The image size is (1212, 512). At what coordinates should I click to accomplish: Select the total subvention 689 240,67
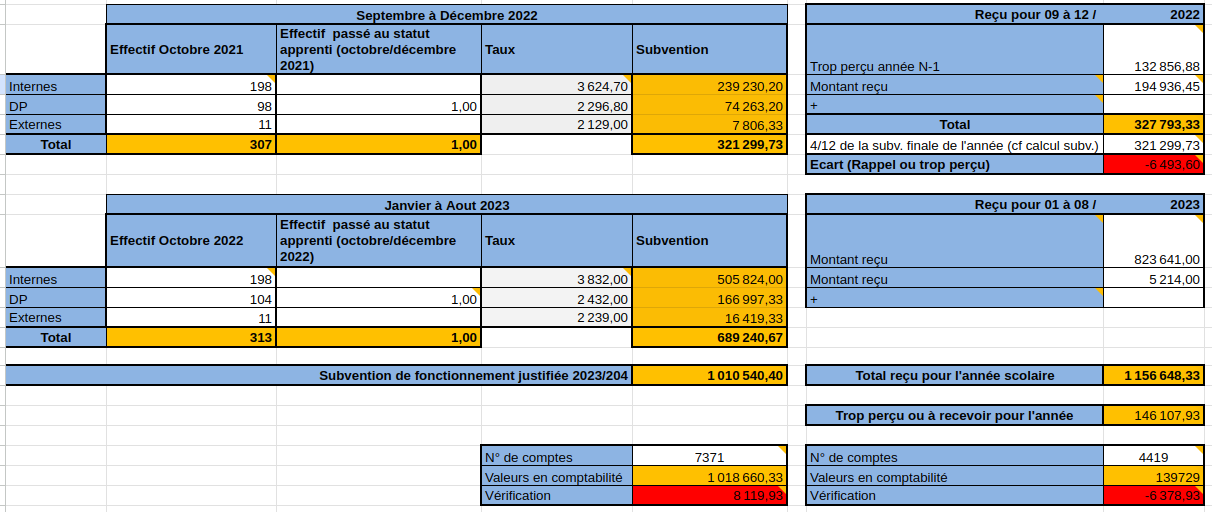click(x=710, y=337)
